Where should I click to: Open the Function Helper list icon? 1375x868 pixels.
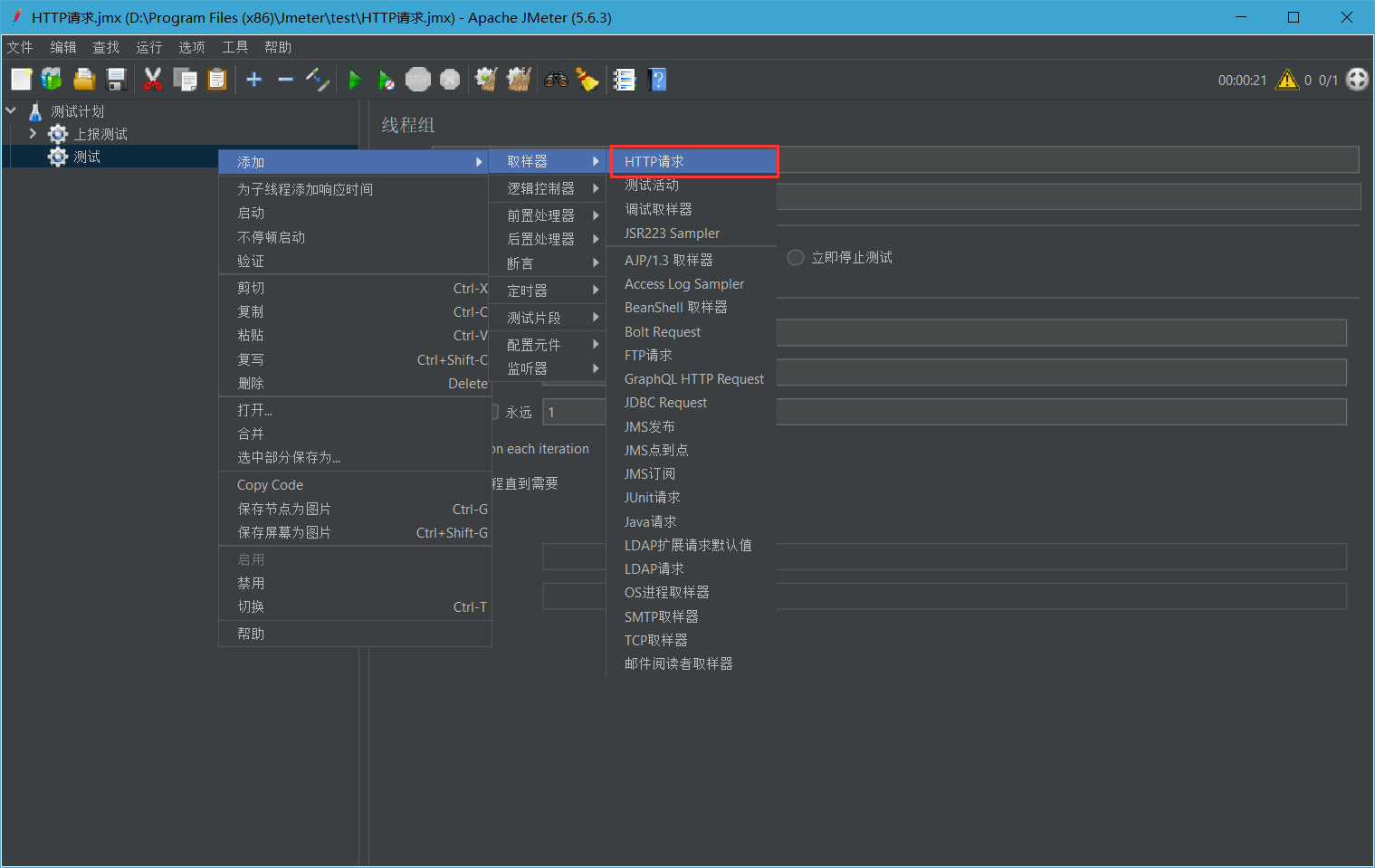pyautogui.click(x=625, y=80)
